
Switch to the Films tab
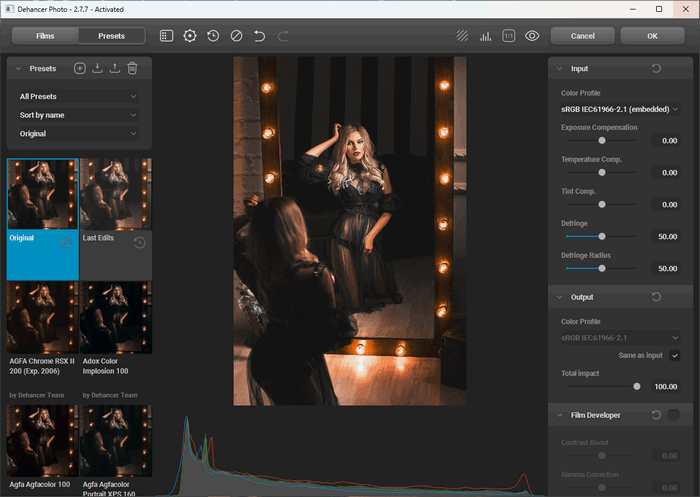45,36
